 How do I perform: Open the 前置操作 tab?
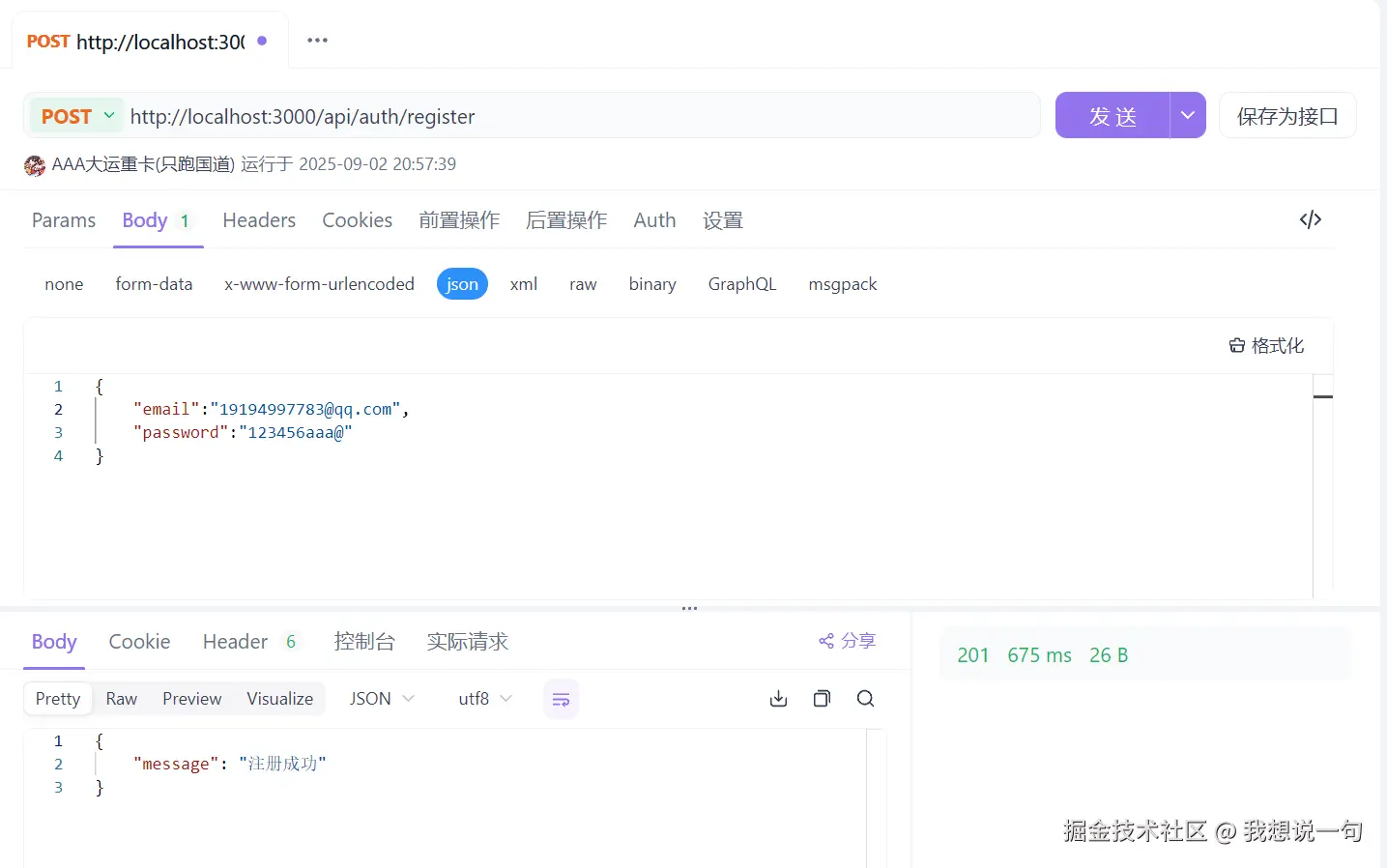pos(459,220)
